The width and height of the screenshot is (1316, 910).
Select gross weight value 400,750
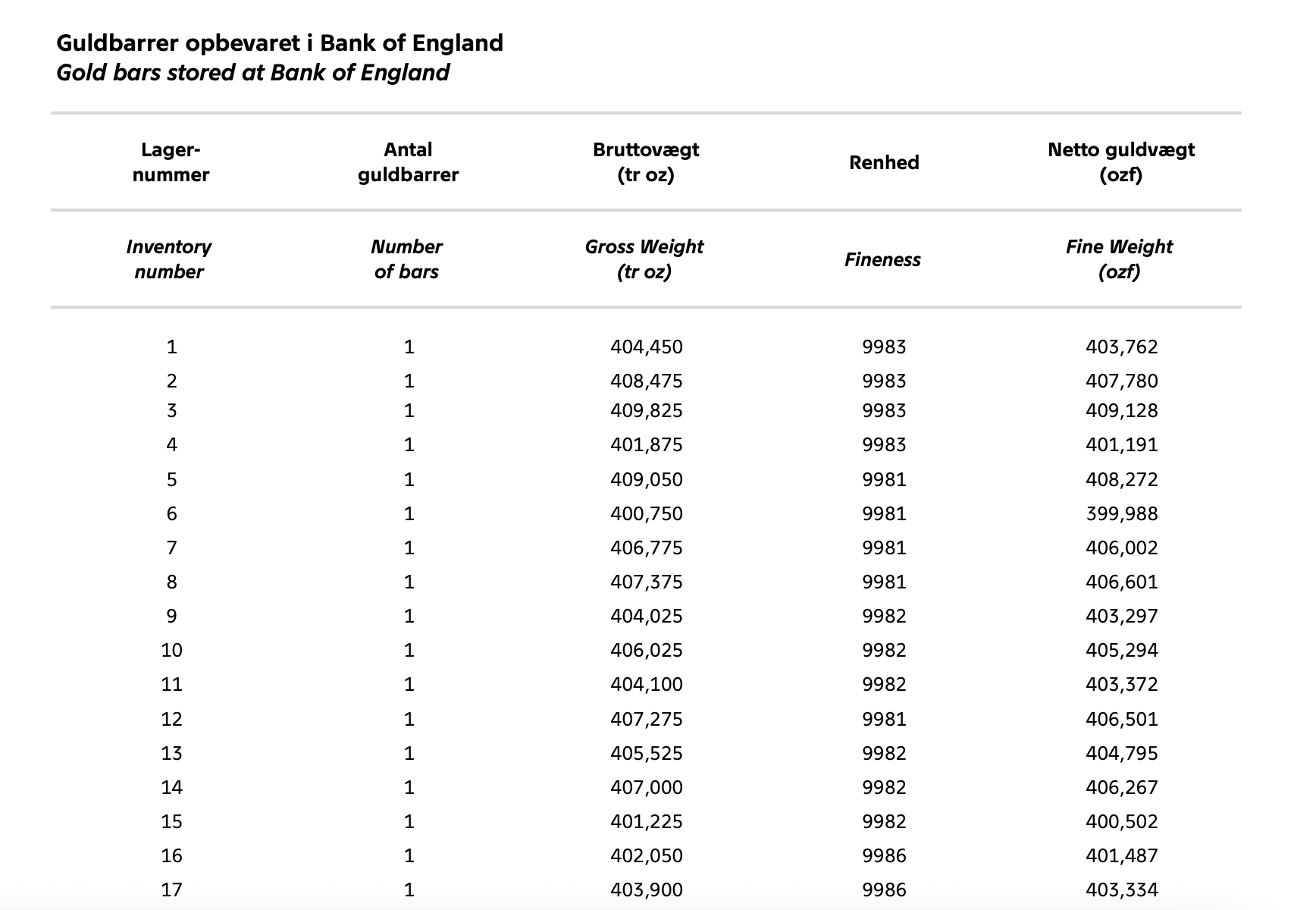(647, 514)
